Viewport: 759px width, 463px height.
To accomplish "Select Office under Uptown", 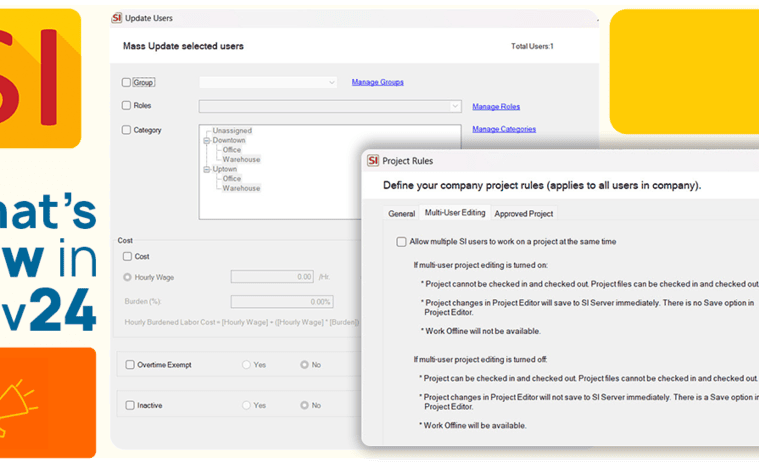I will [232, 179].
